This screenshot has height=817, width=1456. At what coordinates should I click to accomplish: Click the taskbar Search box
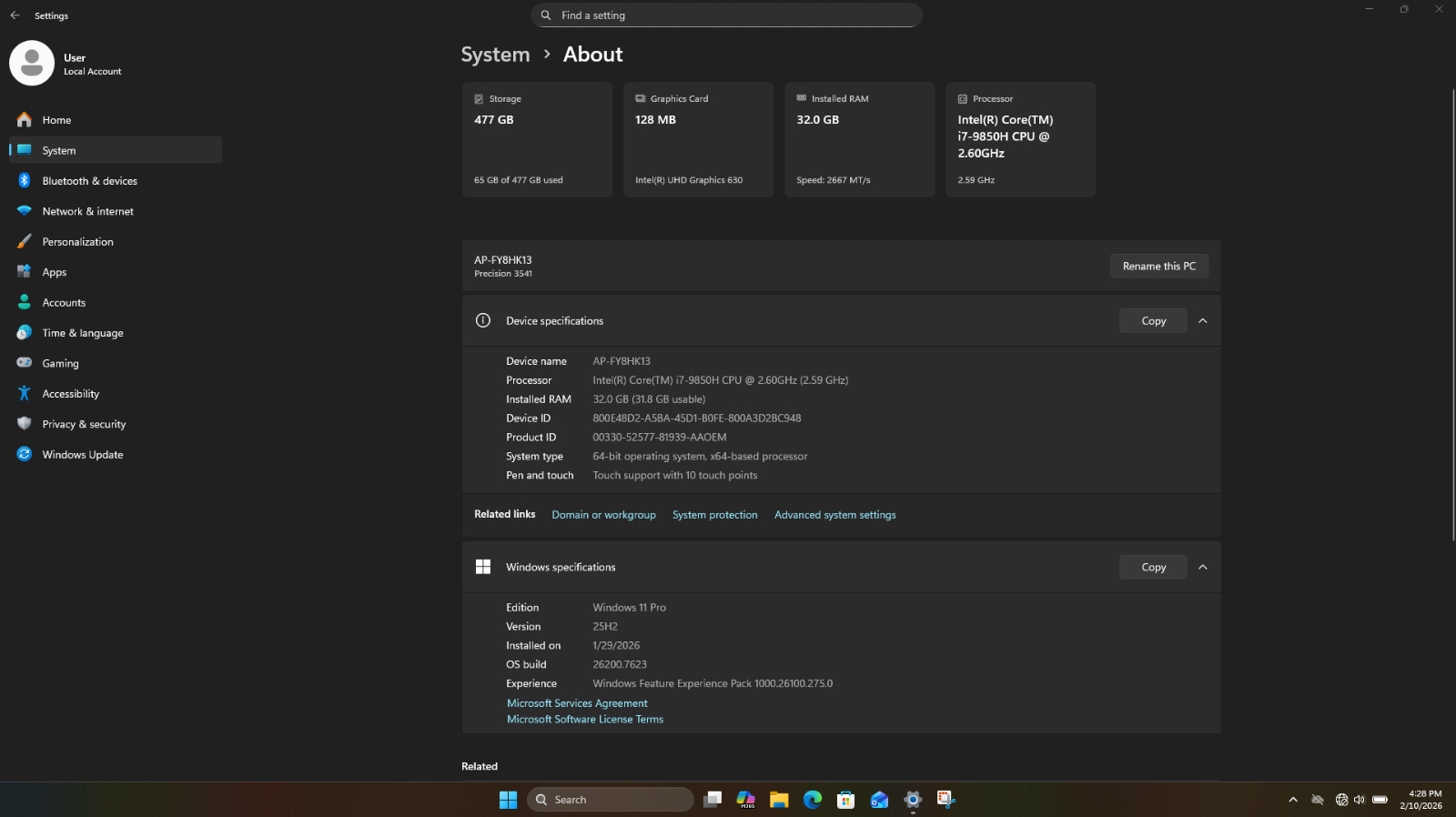click(611, 800)
